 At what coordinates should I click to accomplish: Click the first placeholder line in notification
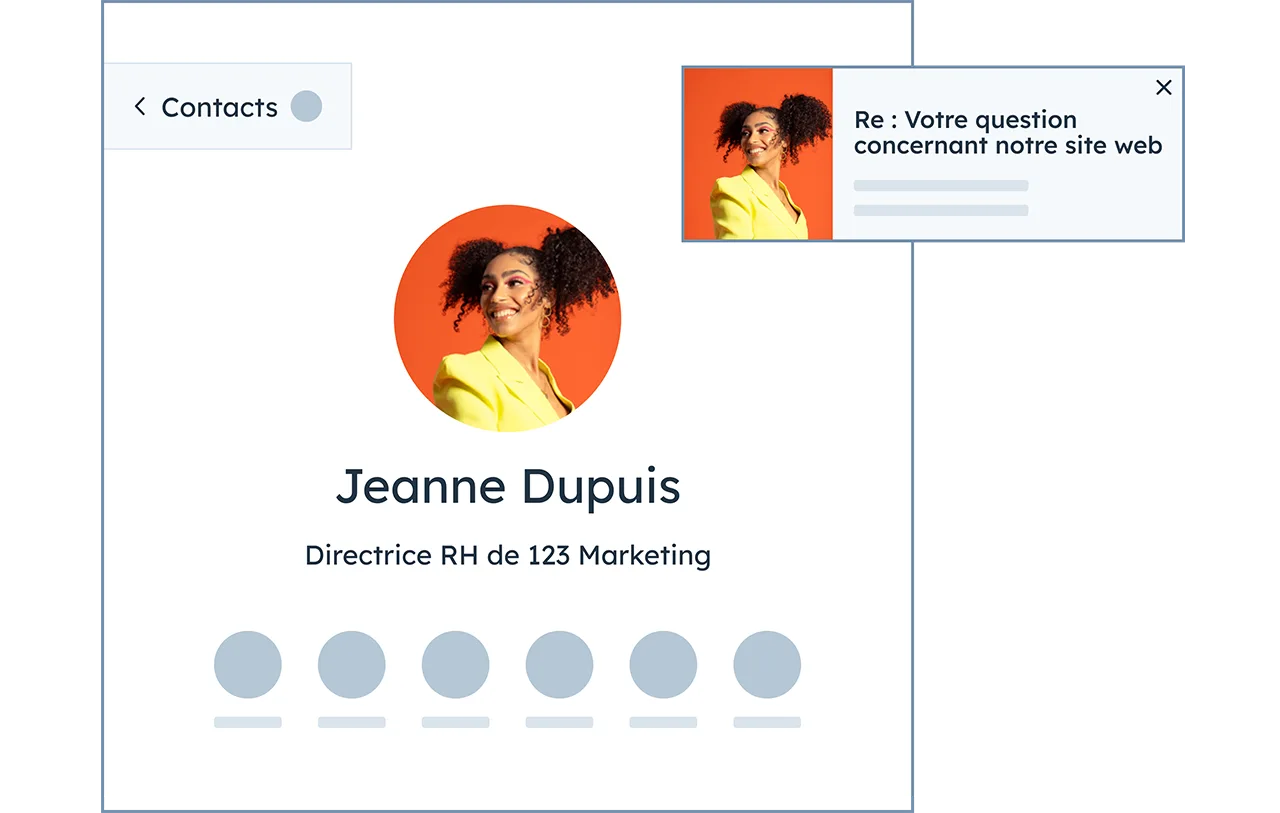tap(940, 186)
